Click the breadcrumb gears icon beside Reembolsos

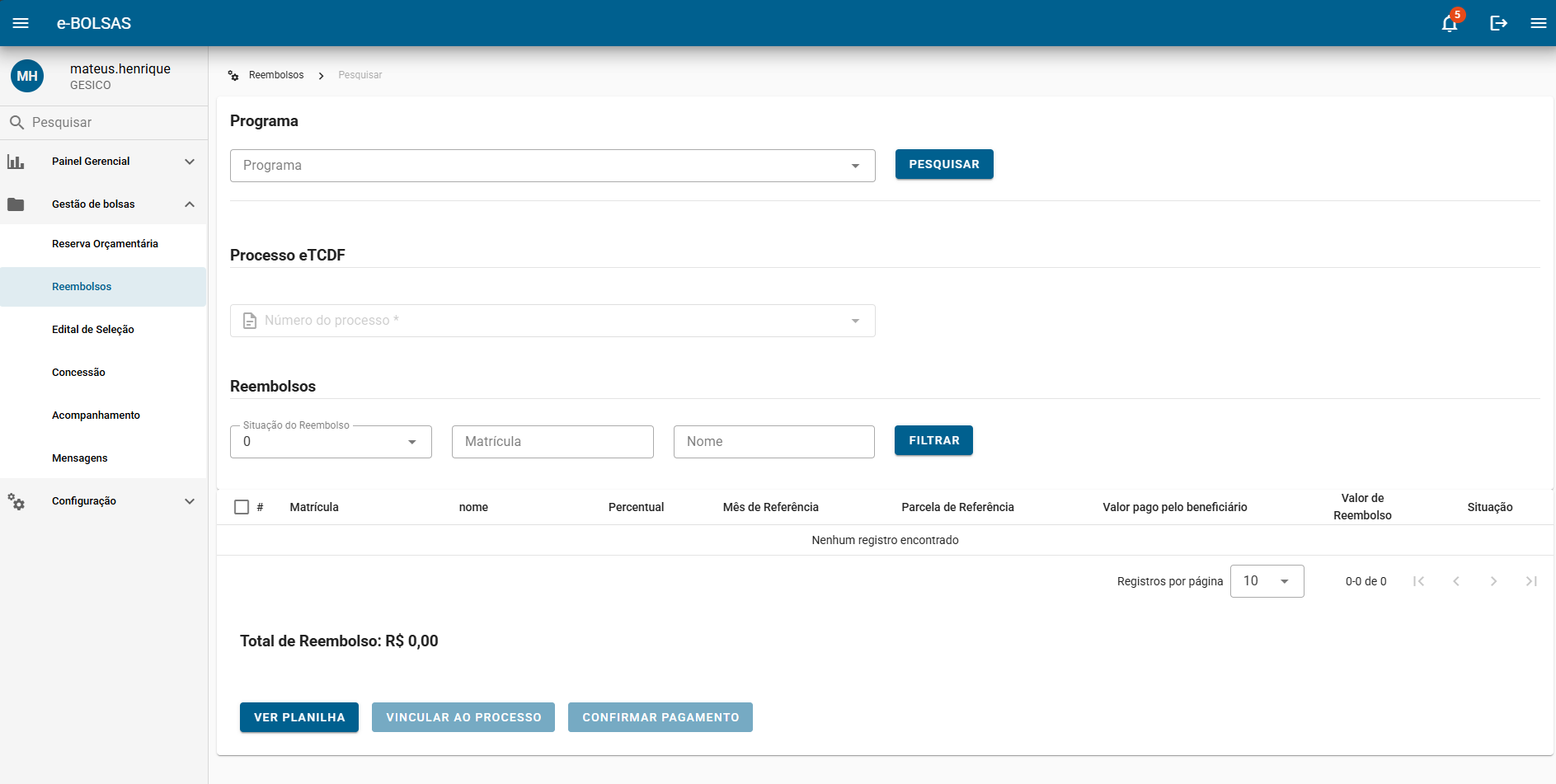coord(233,75)
